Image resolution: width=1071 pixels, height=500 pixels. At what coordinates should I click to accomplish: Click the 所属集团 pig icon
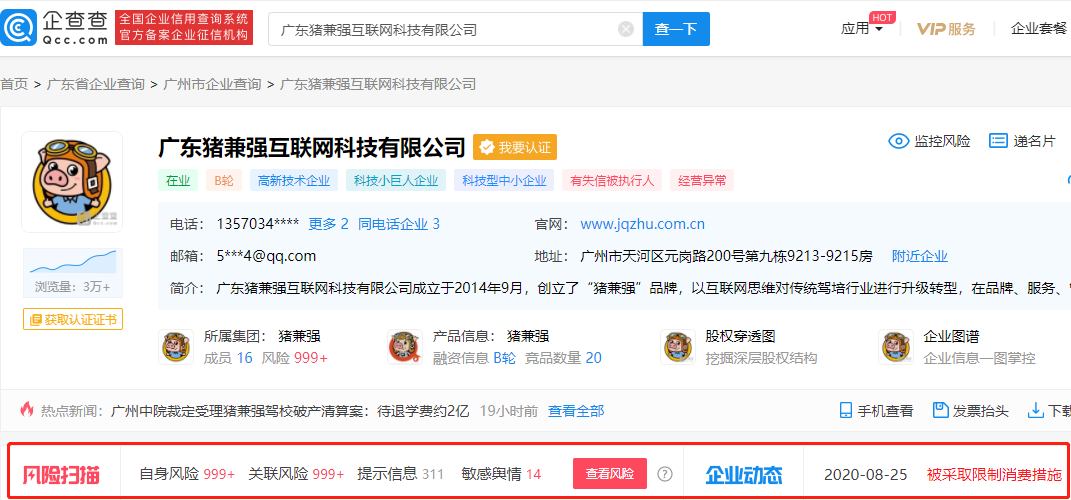[176, 347]
